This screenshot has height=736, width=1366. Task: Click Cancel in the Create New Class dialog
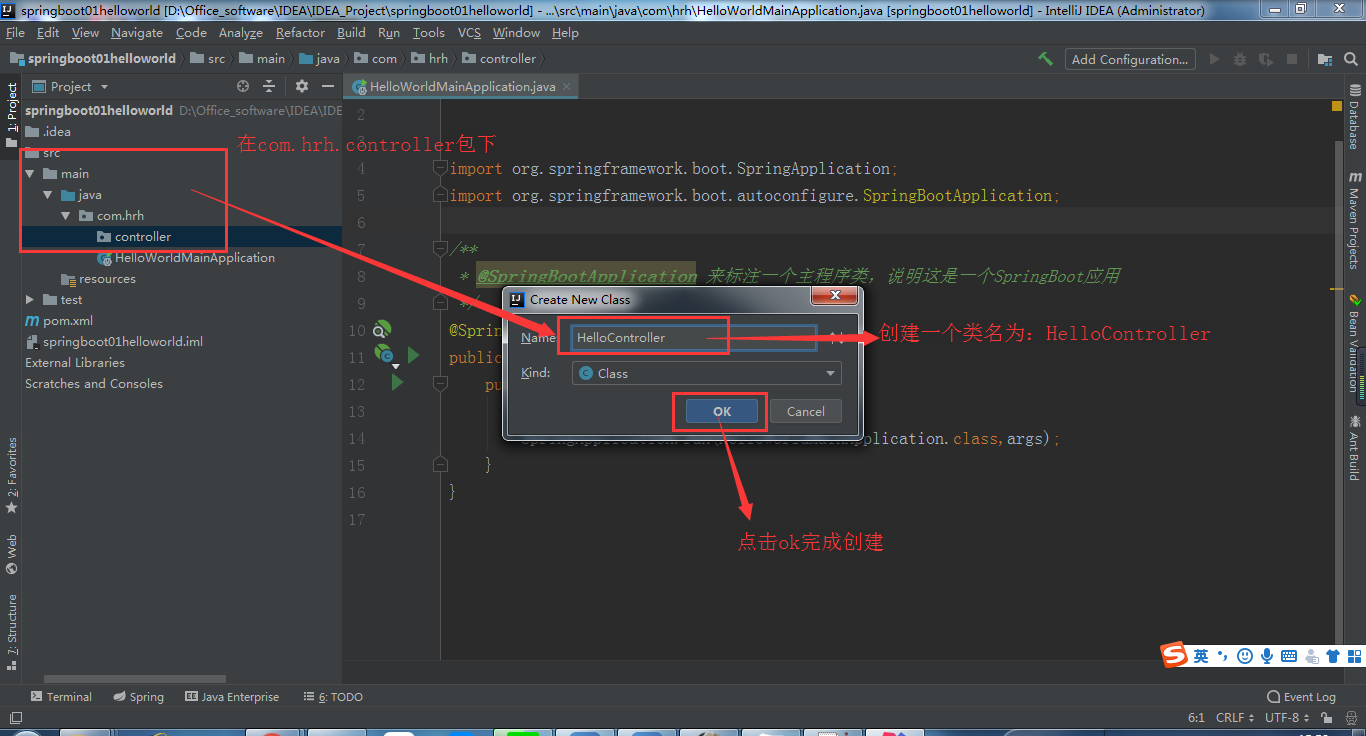(x=806, y=411)
